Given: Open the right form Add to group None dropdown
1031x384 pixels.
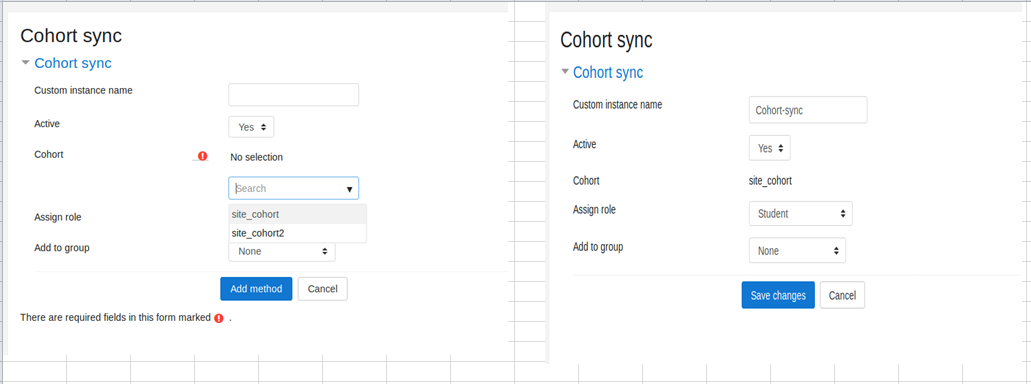Looking at the screenshot, I should [797, 251].
